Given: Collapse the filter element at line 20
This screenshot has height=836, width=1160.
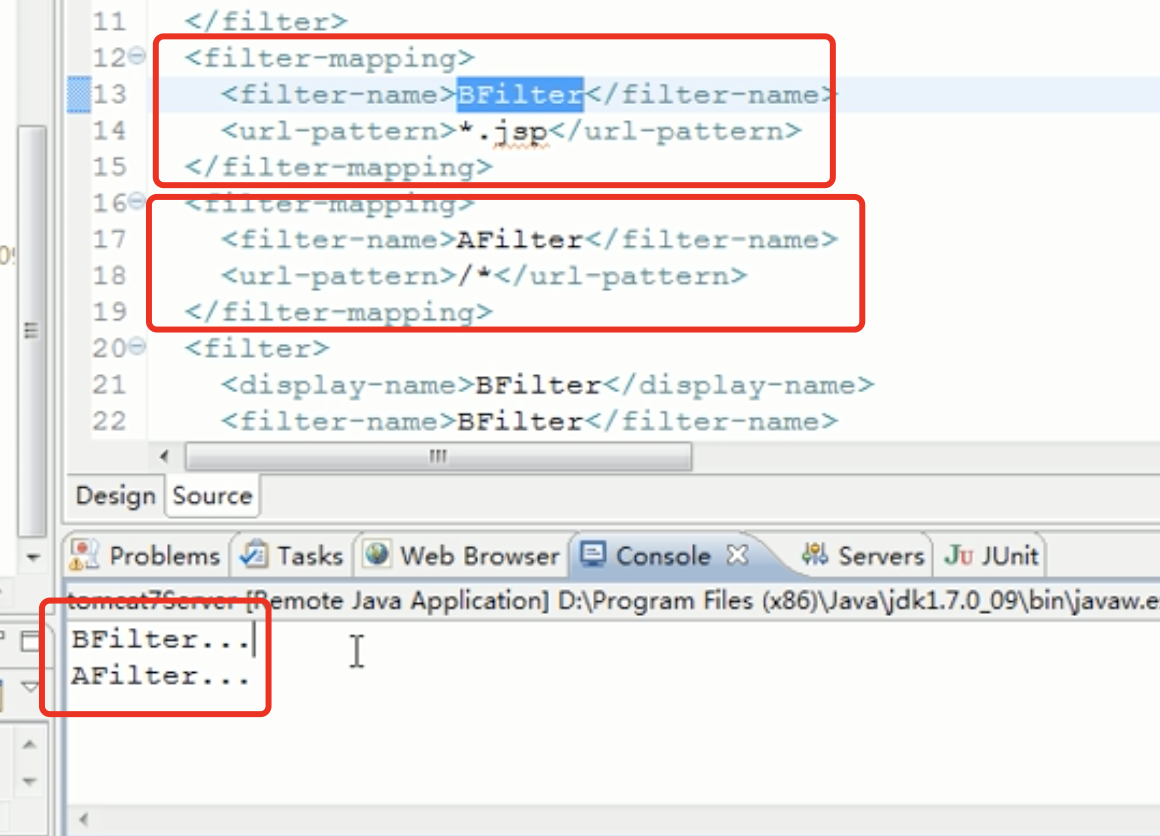Looking at the screenshot, I should pos(137,345).
